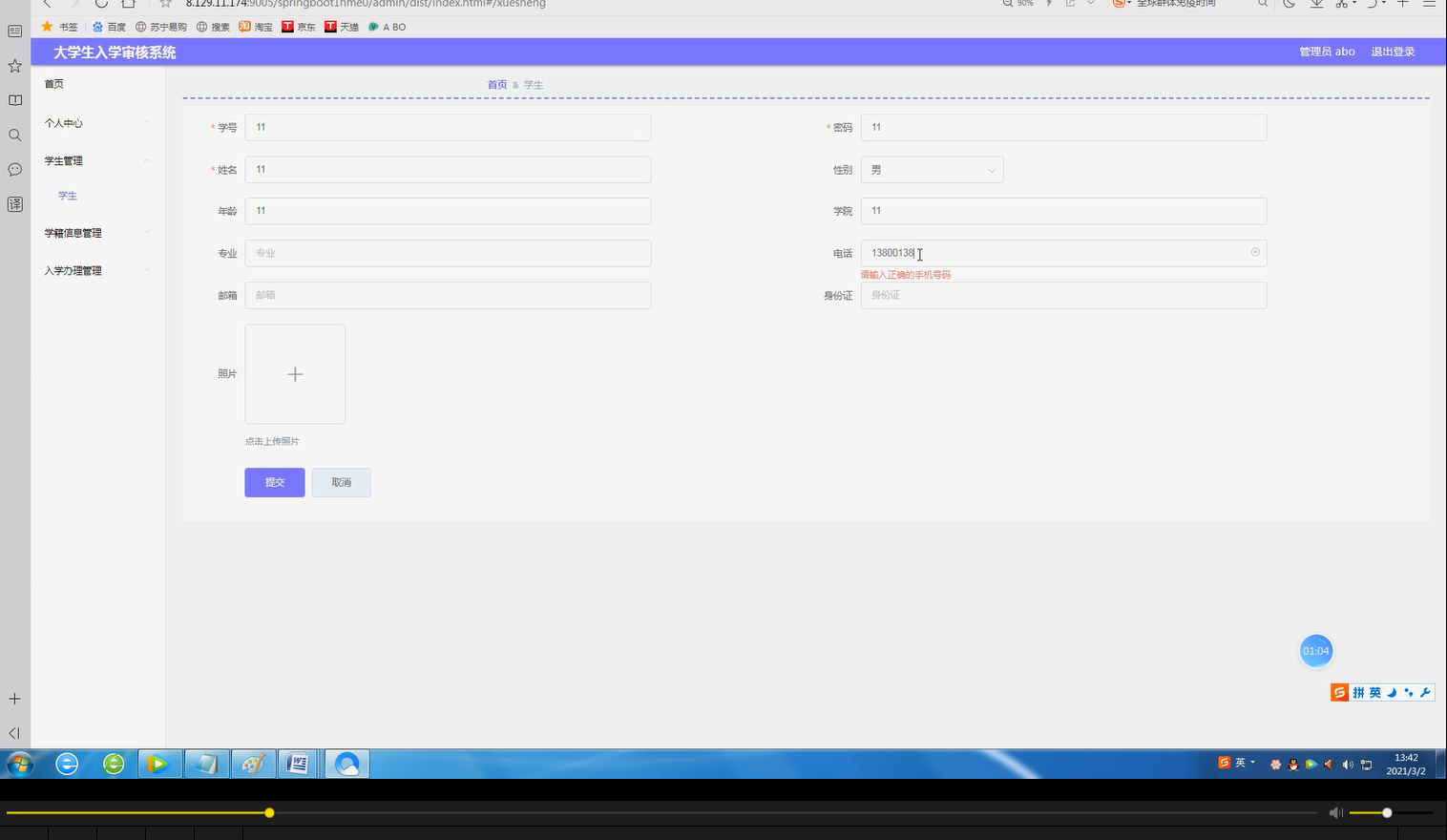Collapse the browser sidebar arrow
Viewport: 1447px width, 840px height.
point(14,733)
